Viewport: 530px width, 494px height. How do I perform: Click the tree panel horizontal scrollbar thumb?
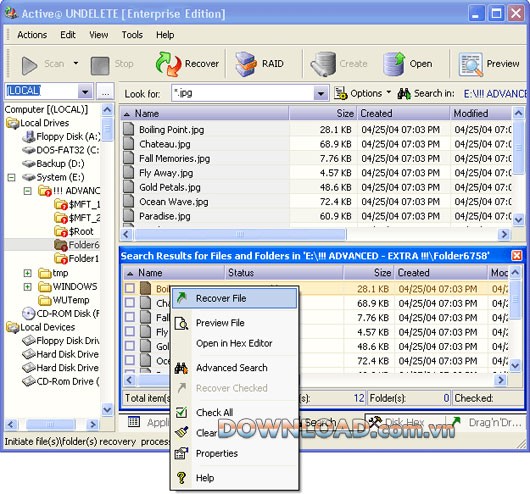[x=51, y=424]
